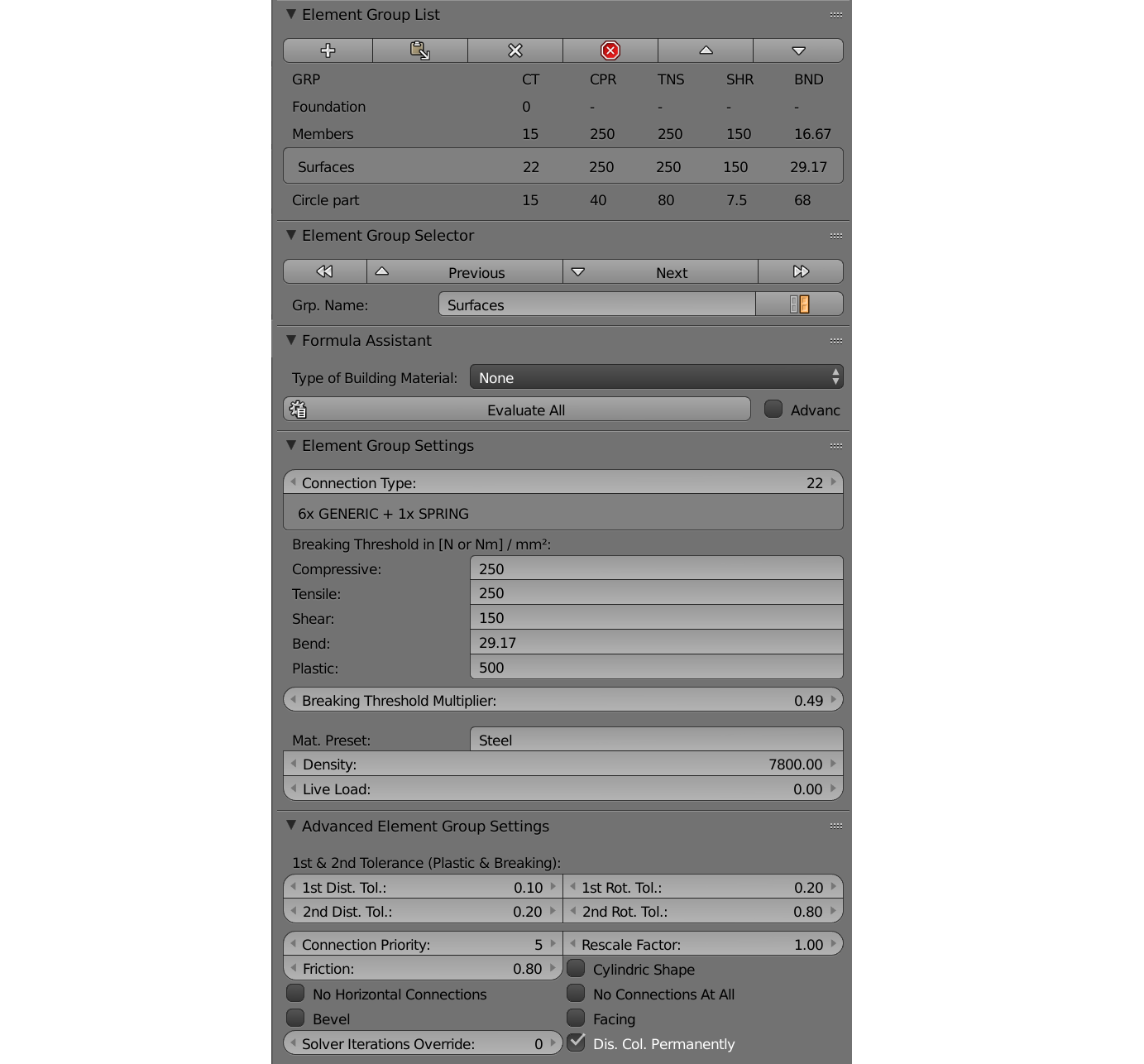Screen dimensions: 1144x1064
Task: Click the gear icon on Evaluate All
Action: click(299, 410)
